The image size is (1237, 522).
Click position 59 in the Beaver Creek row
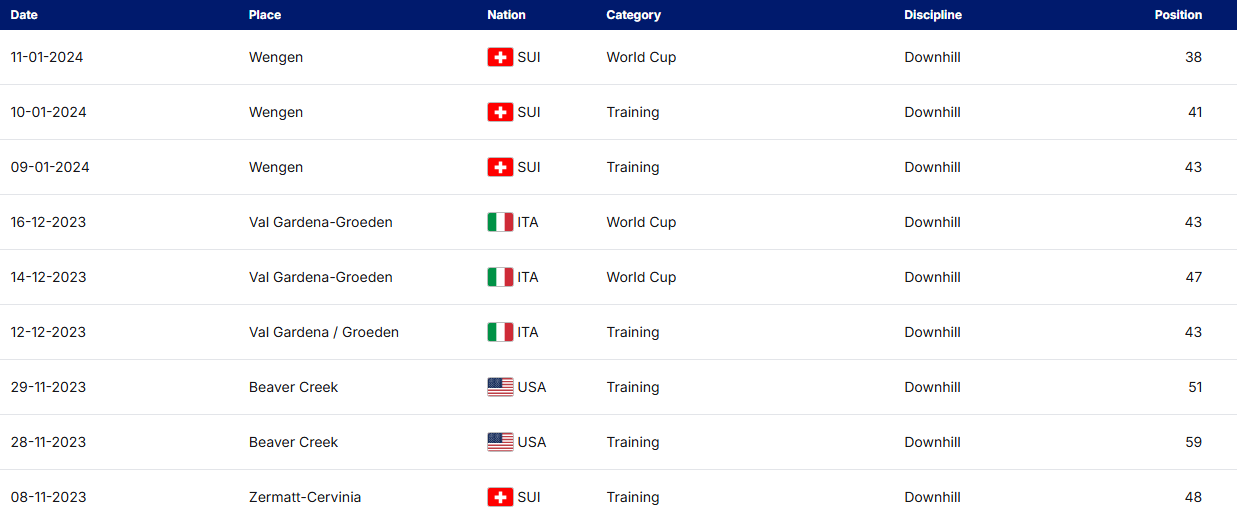click(x=1193, y=443)
